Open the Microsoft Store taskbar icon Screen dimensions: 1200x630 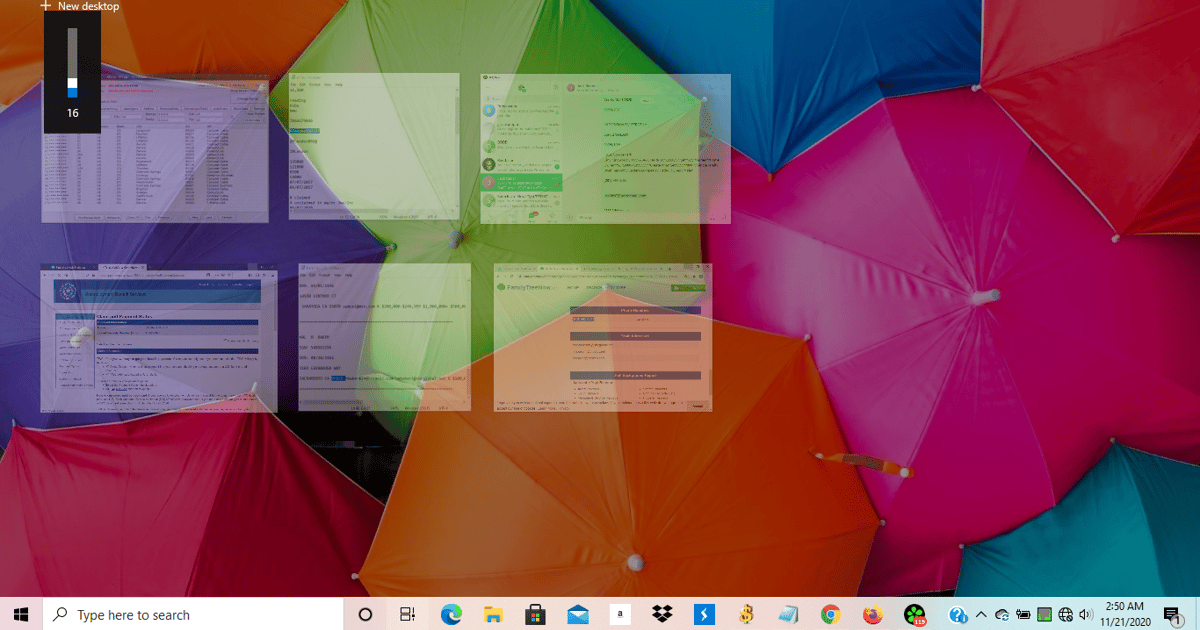(535, 614)
